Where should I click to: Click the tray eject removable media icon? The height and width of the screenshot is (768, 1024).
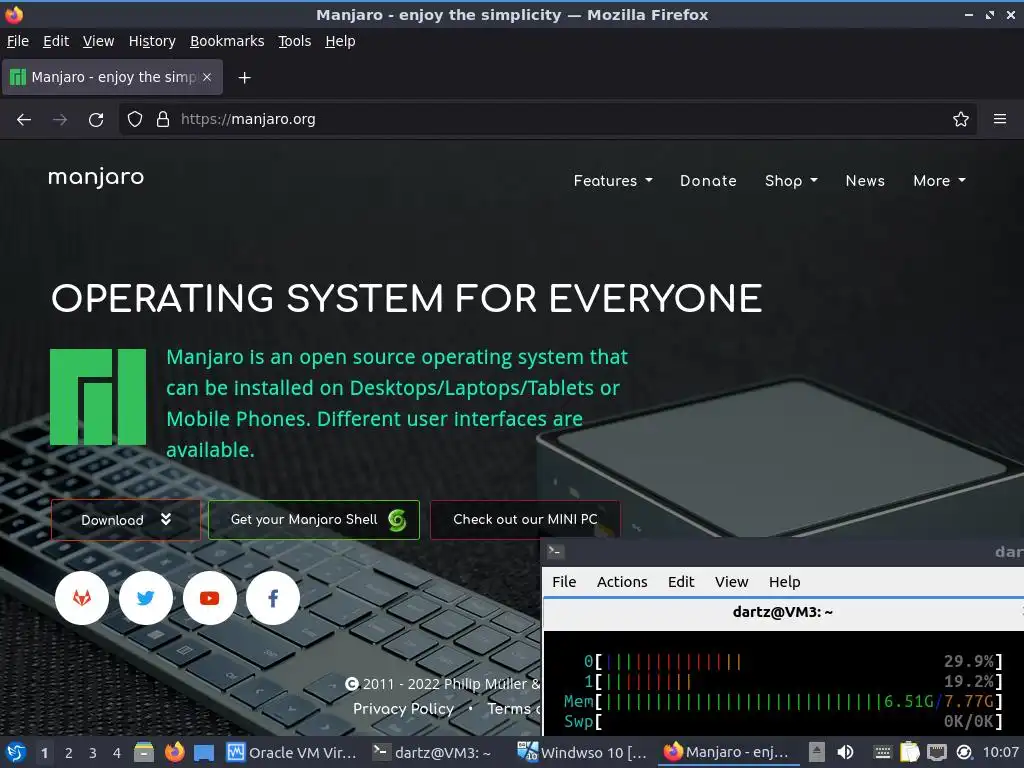[816, 752]
